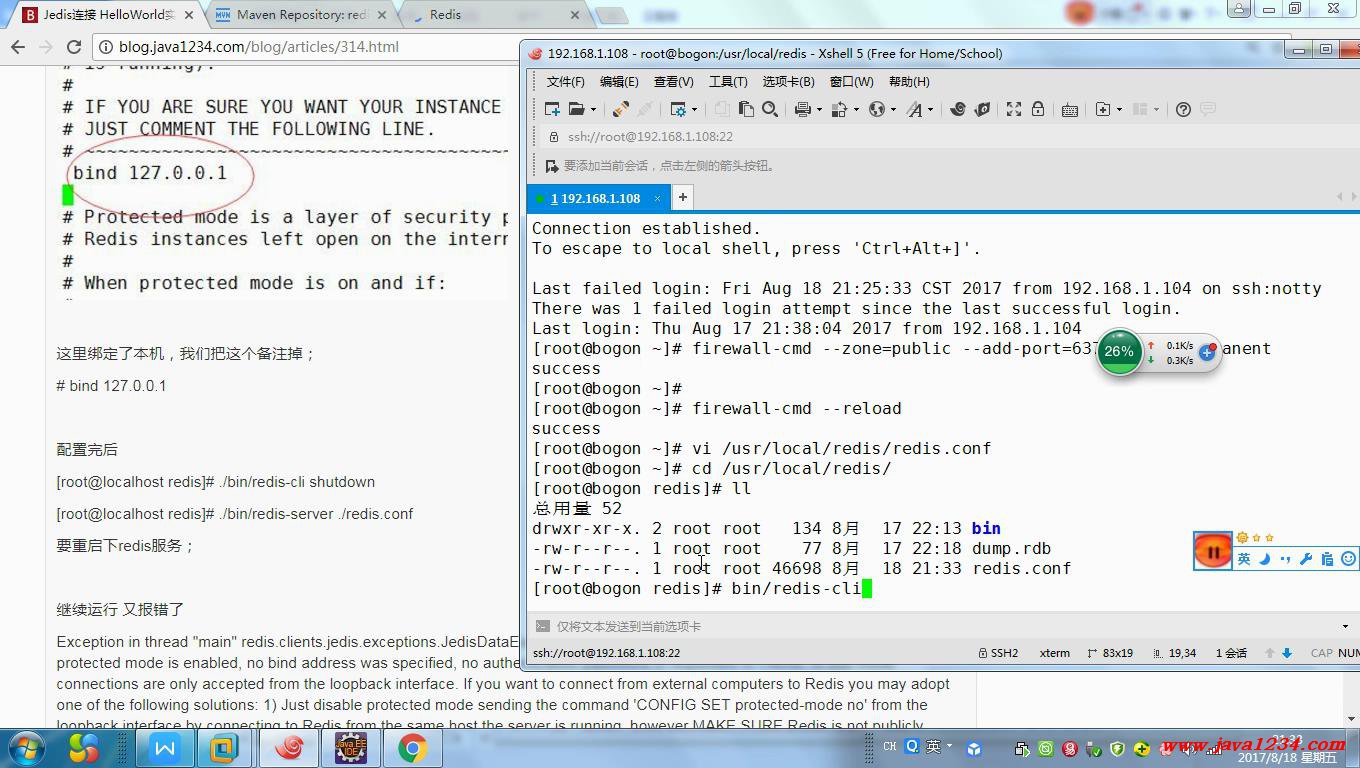Open the send-text bar dropdown arrow
The image size is (1360, 768).
1345,626
